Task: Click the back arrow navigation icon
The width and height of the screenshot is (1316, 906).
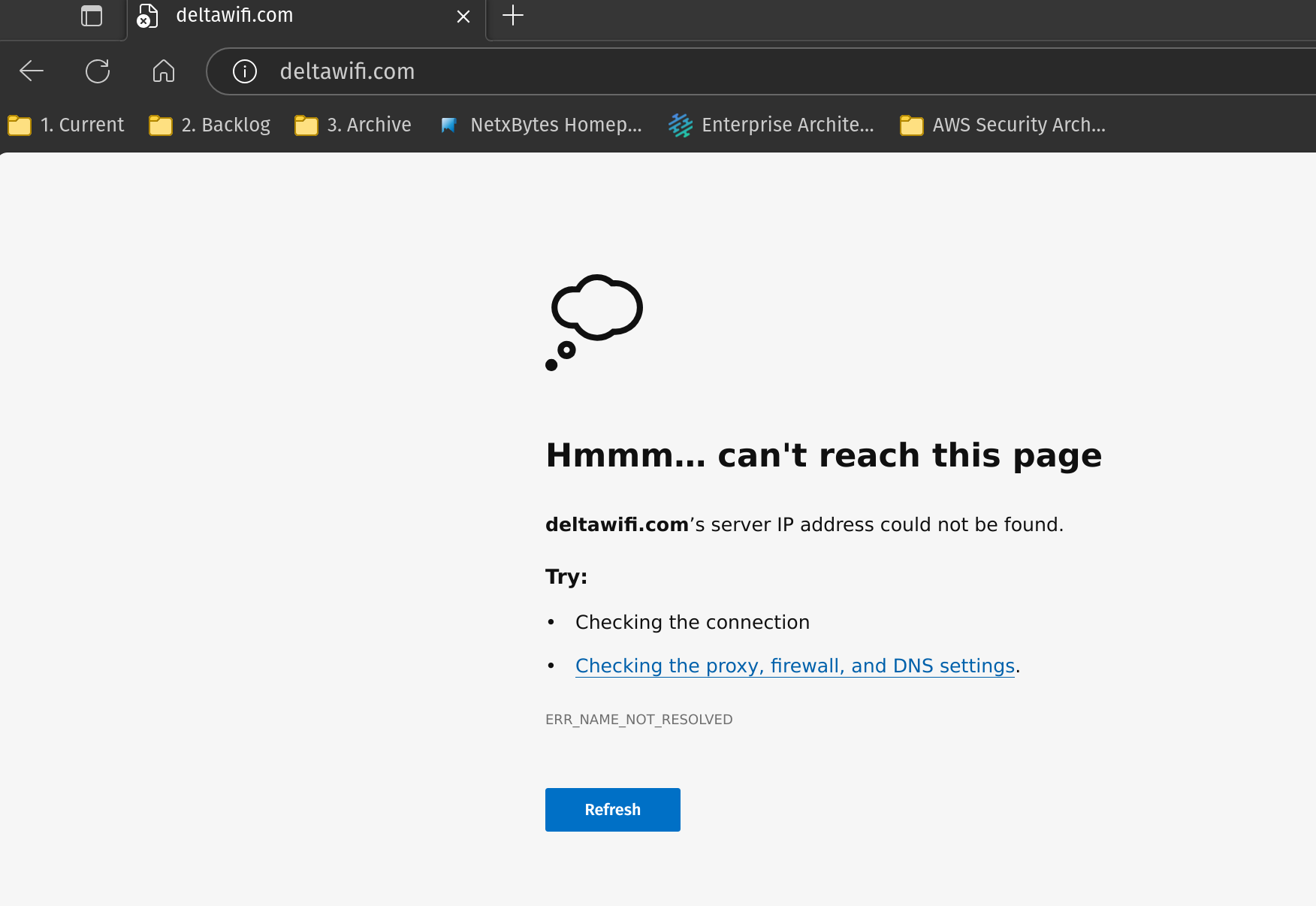Action: click(32, 71)
